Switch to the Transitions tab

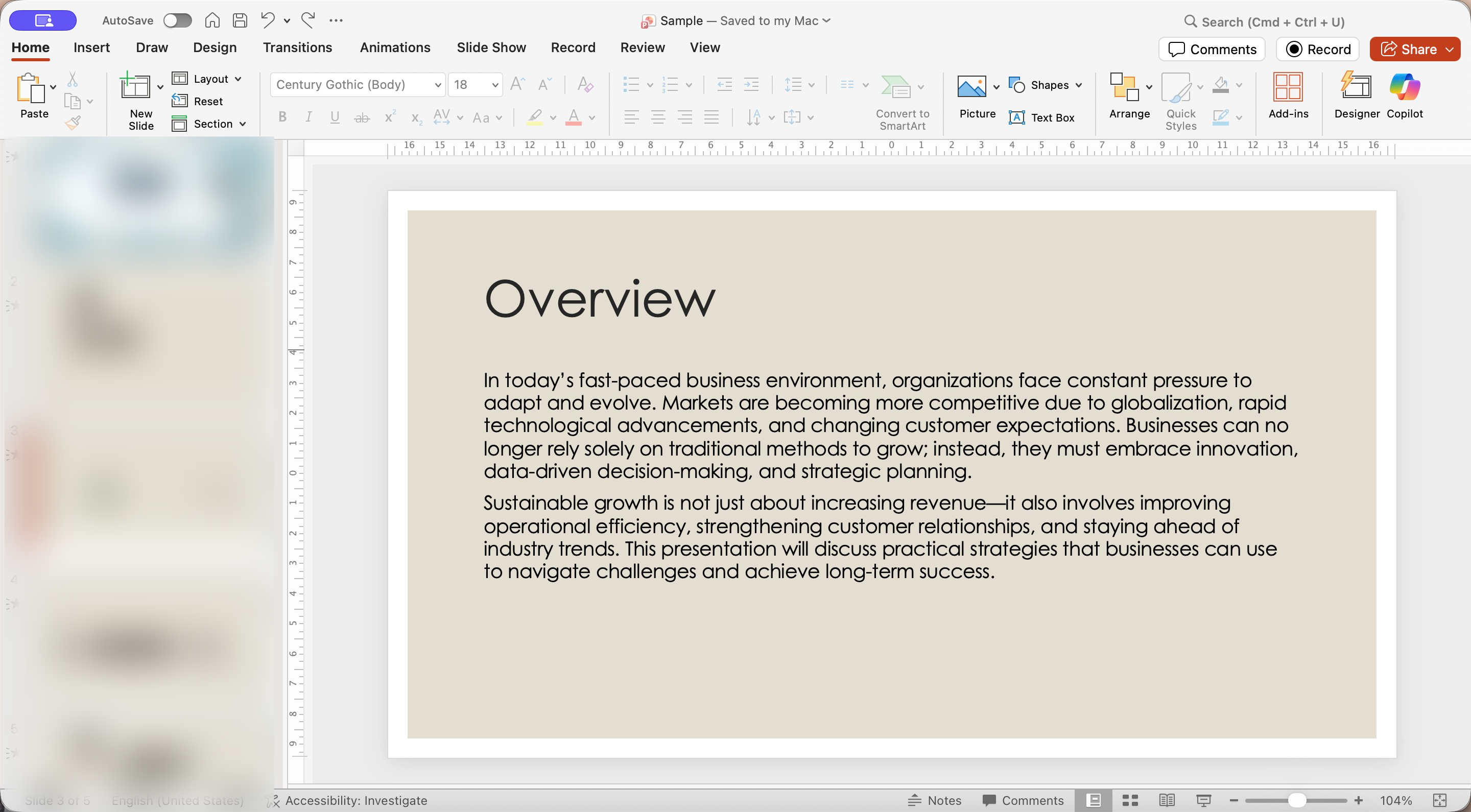pos(297,47)
